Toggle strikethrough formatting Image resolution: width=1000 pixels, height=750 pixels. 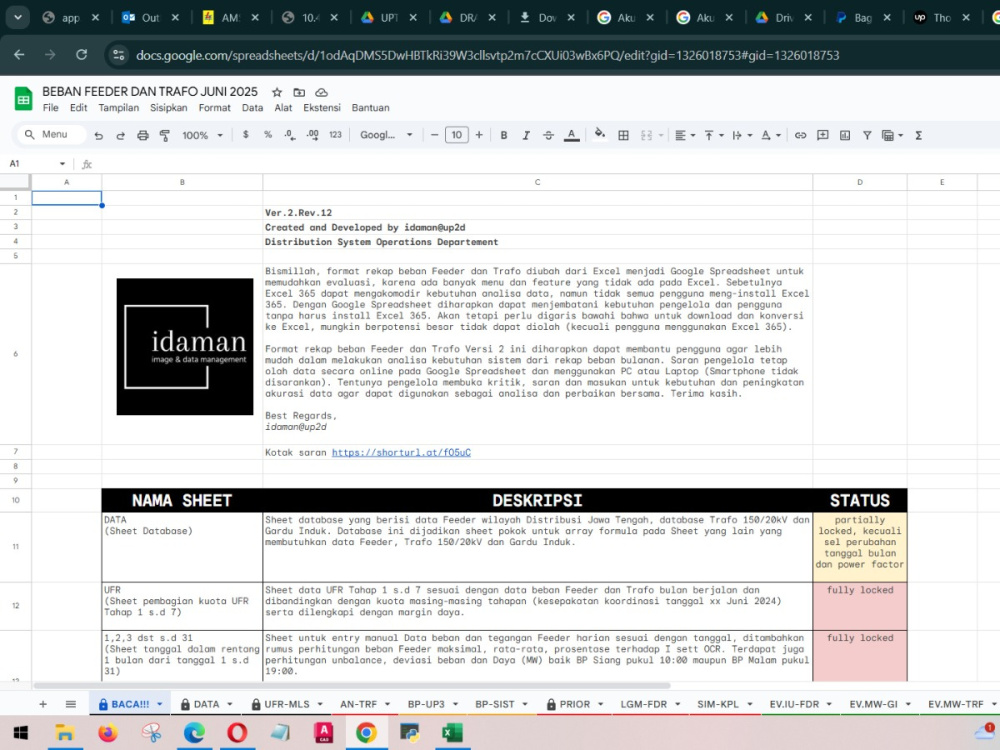(x=548, y=135)
